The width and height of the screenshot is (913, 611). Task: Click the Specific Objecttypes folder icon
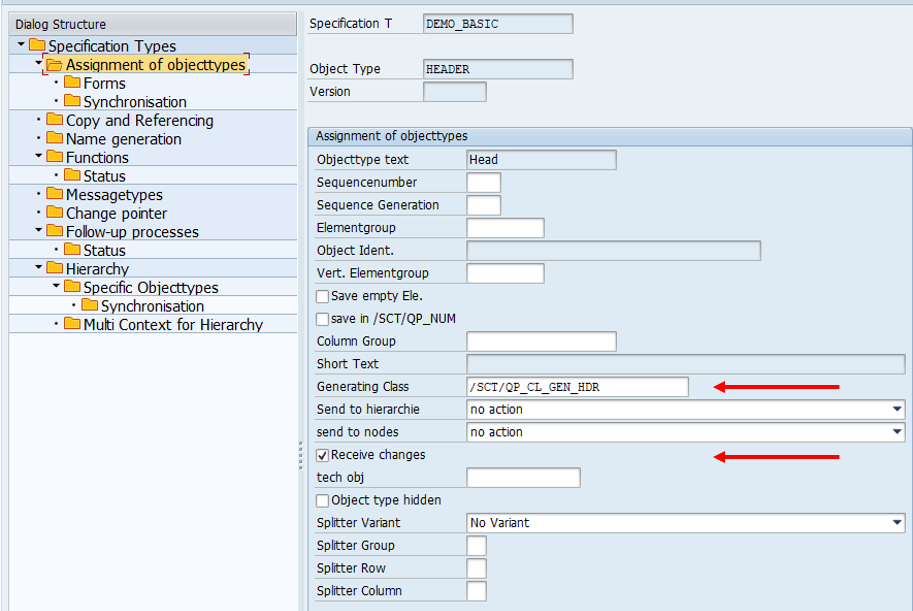[72, 287]
